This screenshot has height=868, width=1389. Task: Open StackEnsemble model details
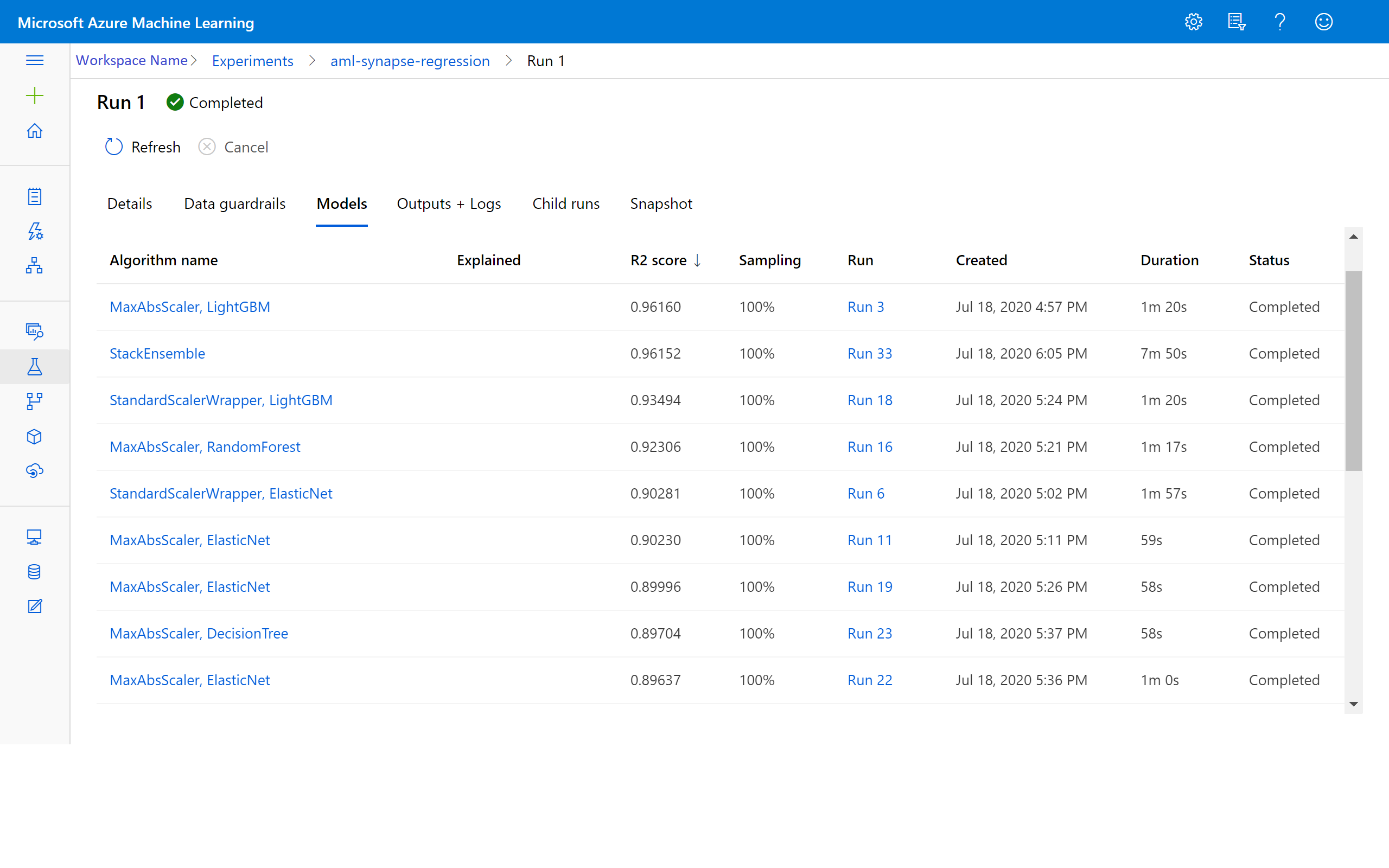pos(156,353)
